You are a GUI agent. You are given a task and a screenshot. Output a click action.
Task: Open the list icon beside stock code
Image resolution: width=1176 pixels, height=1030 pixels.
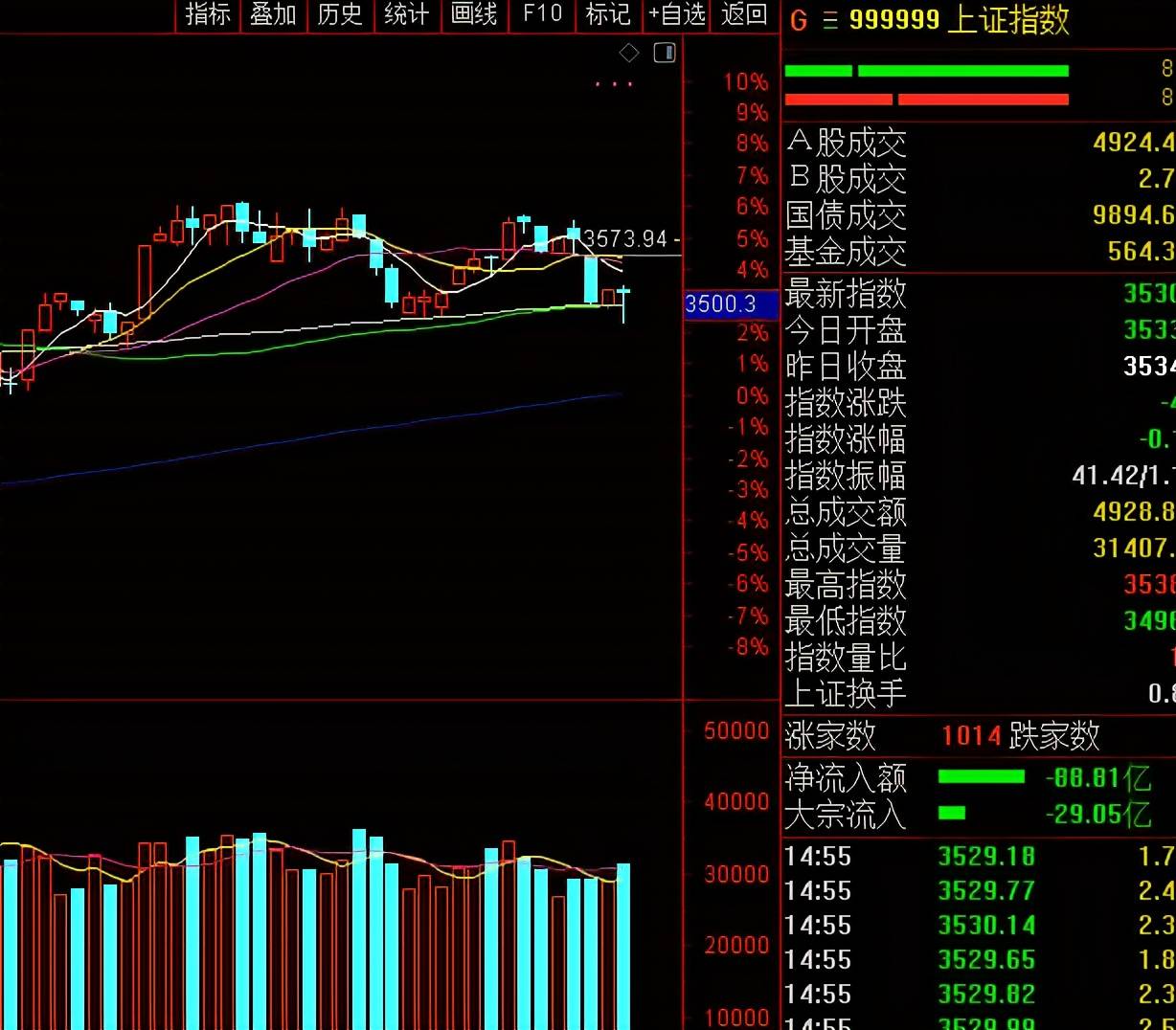click(829, 20)
